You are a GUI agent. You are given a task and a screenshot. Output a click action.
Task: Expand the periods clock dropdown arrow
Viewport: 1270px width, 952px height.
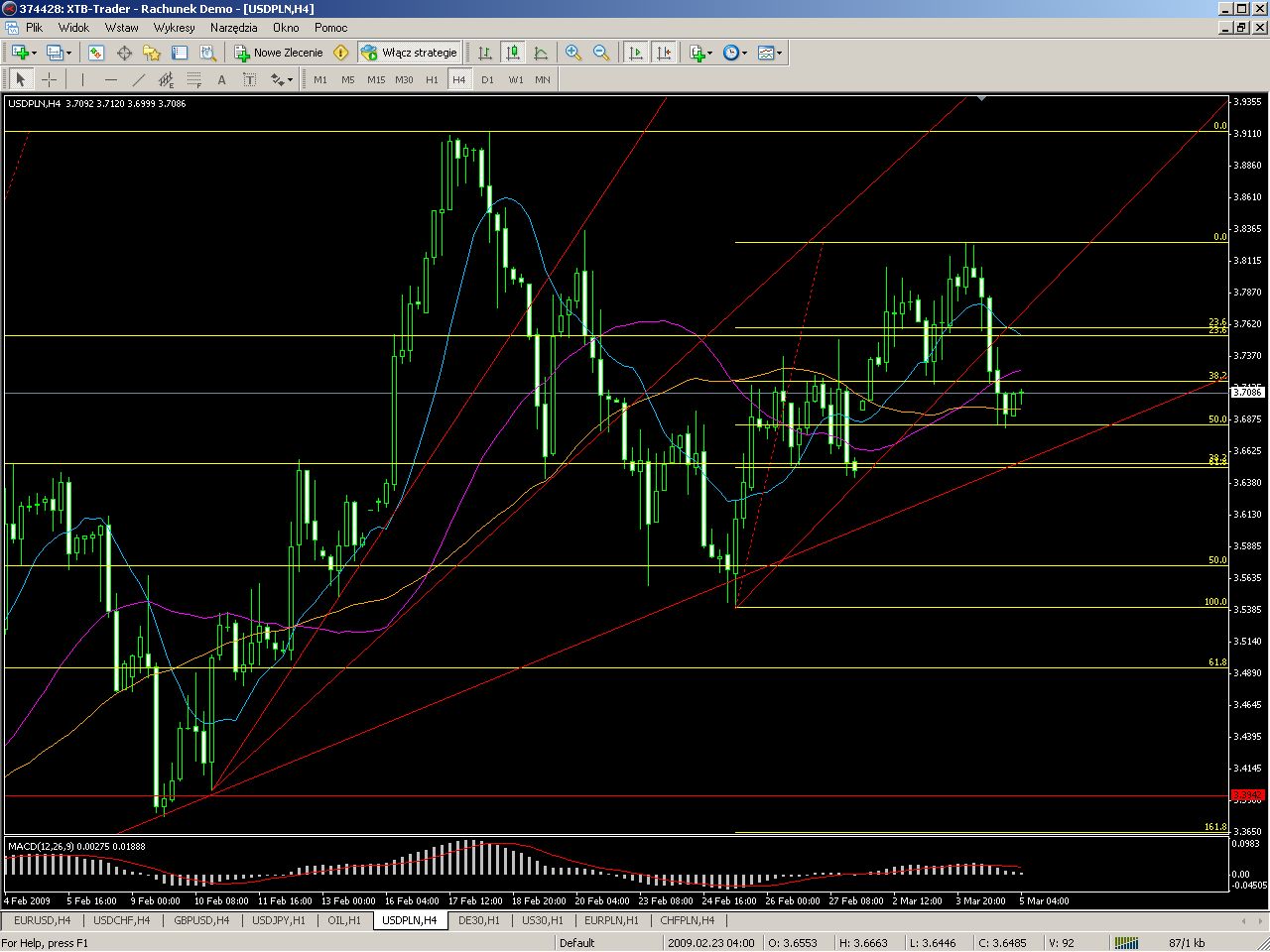[744, 53]
